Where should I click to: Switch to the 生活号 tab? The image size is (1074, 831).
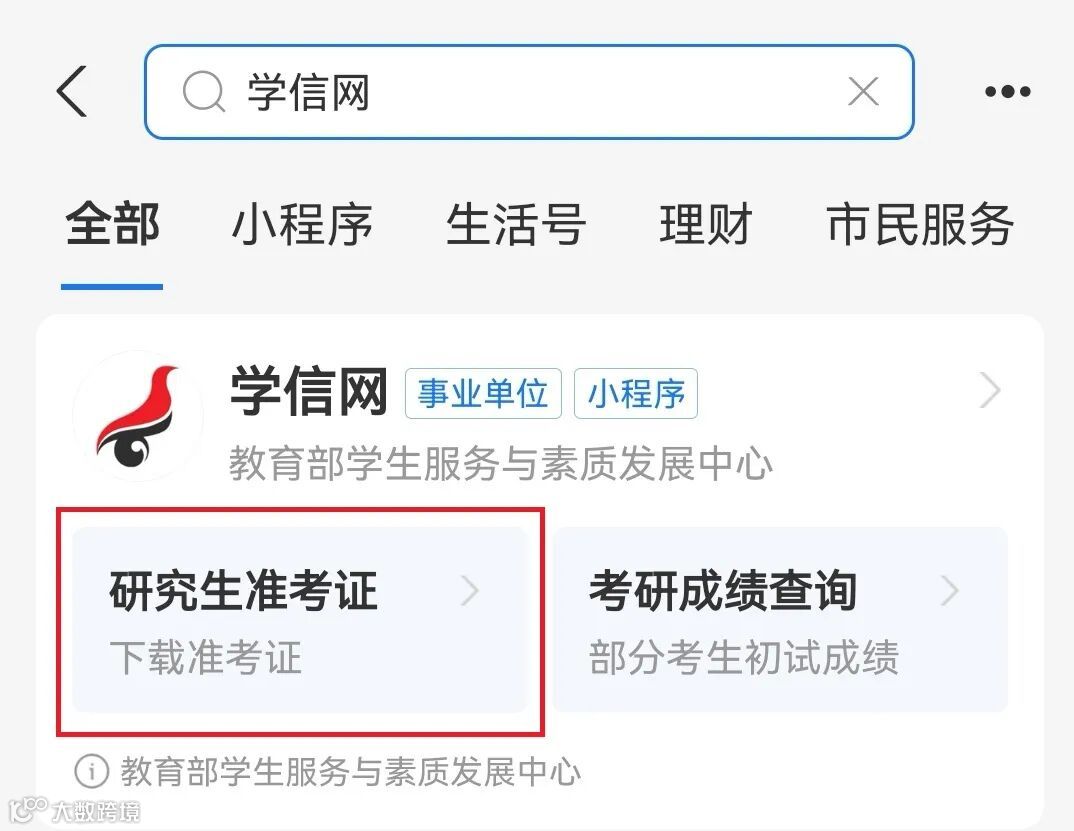[516, 225]
